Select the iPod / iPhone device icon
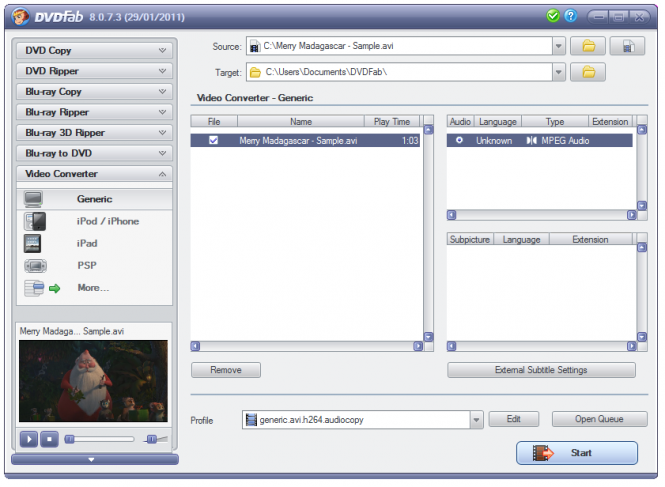665x487 pixels. 35,221
